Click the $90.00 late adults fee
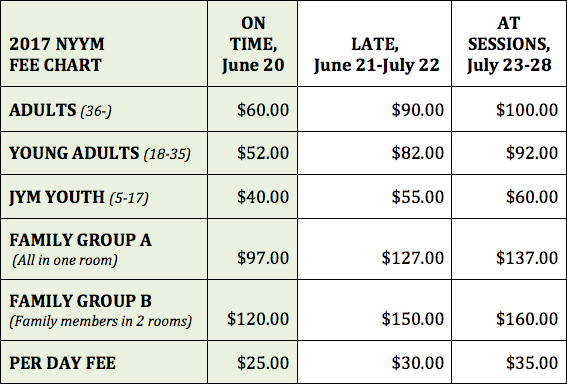Viewport: 567px width, 384px height. click(418, 110)
